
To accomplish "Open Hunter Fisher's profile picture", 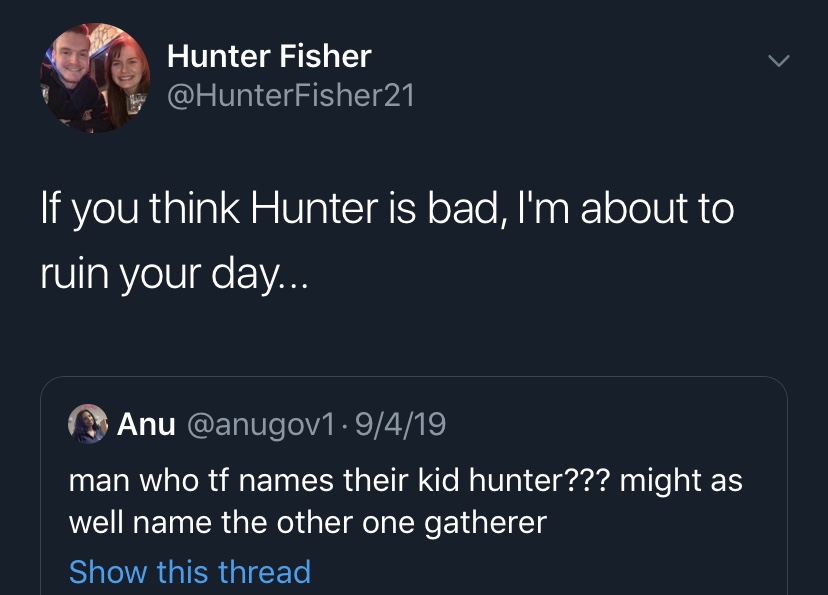I will point(94,78).
